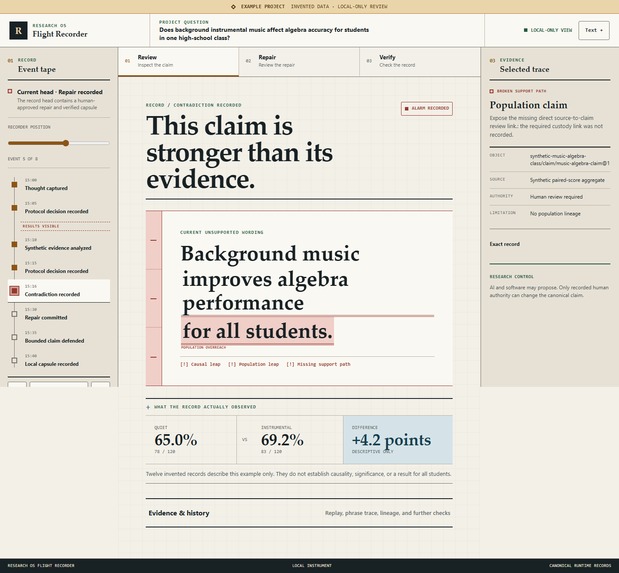619x573 pixels.
Task: Click the Population claim heading
Action: 528,105
